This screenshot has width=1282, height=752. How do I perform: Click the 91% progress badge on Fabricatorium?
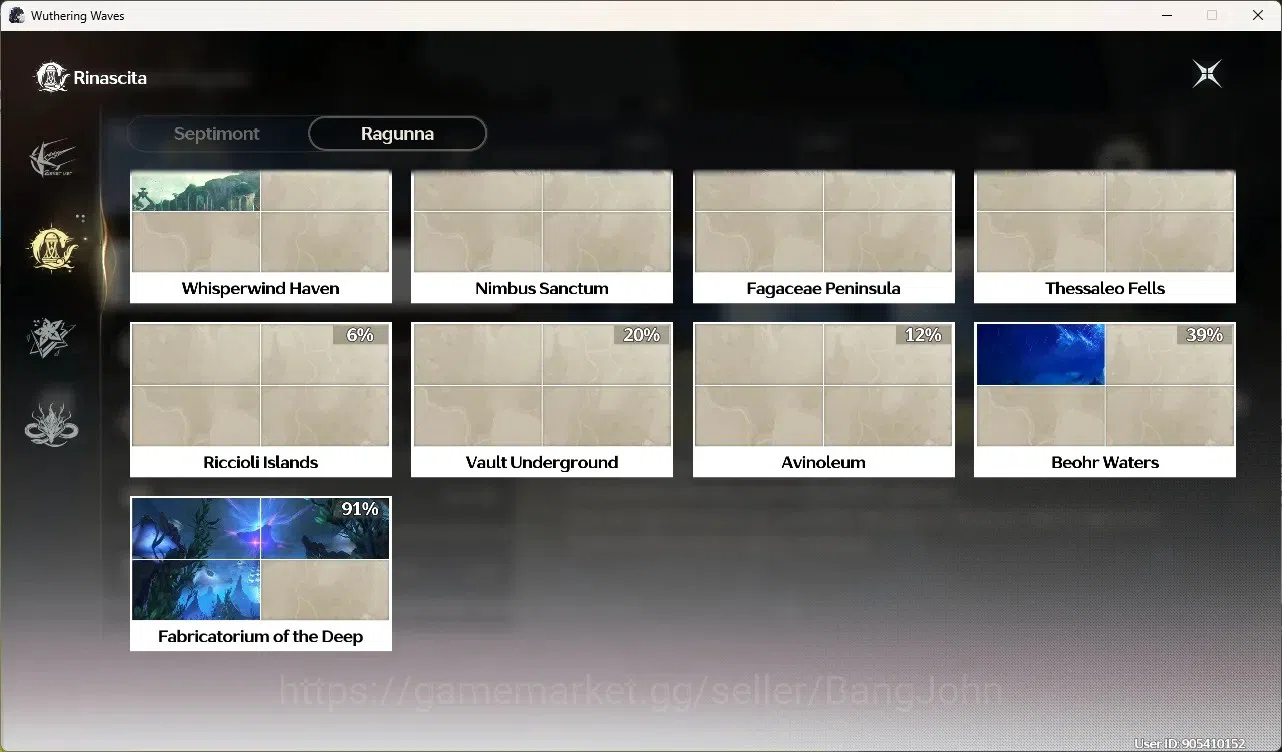pyautogui.click(x=360, y=509)
